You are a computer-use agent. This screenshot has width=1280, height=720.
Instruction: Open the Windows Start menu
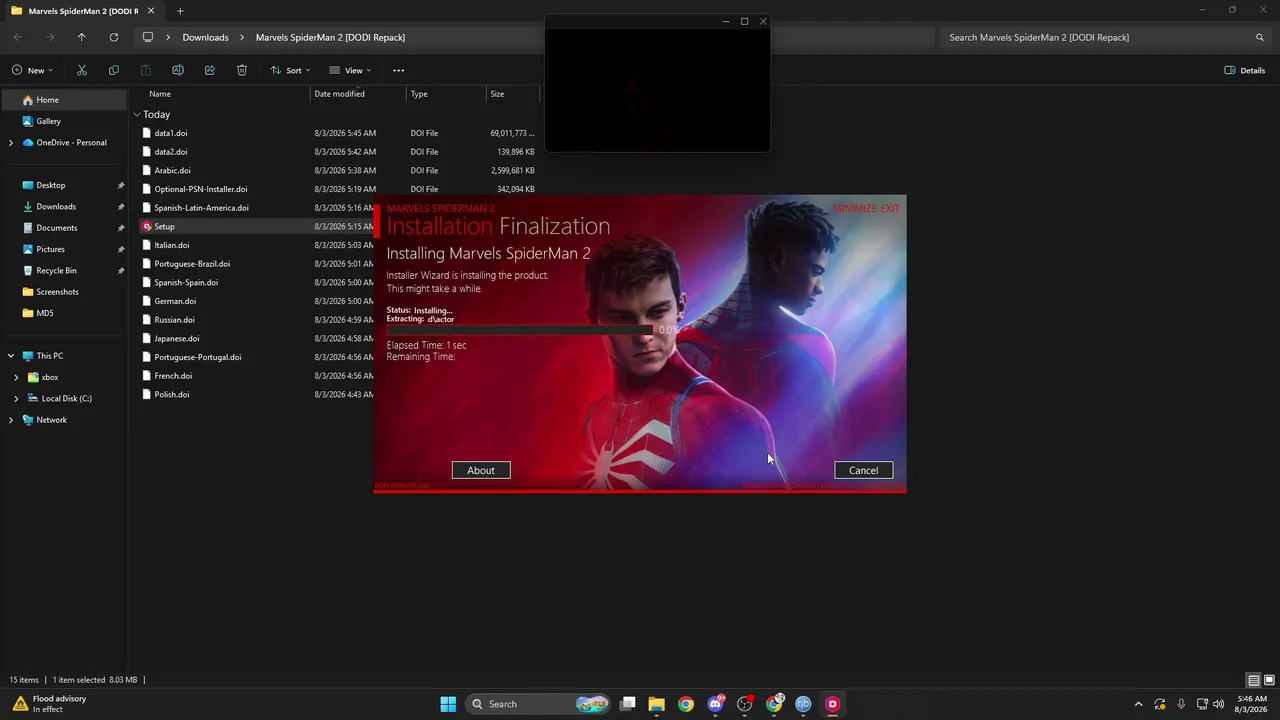coord(448,704)
